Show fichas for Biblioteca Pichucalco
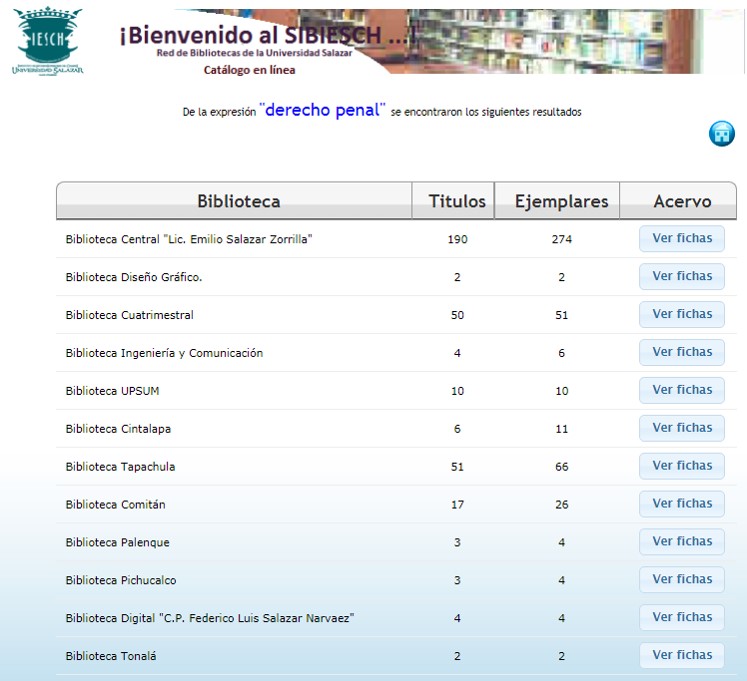 [681, 580]
